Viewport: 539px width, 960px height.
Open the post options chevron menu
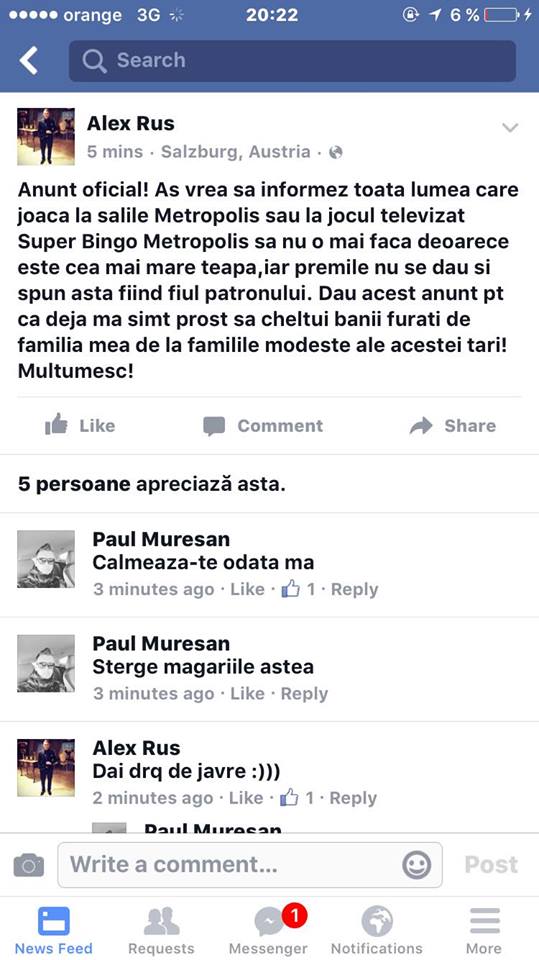[x=510, y=128]
